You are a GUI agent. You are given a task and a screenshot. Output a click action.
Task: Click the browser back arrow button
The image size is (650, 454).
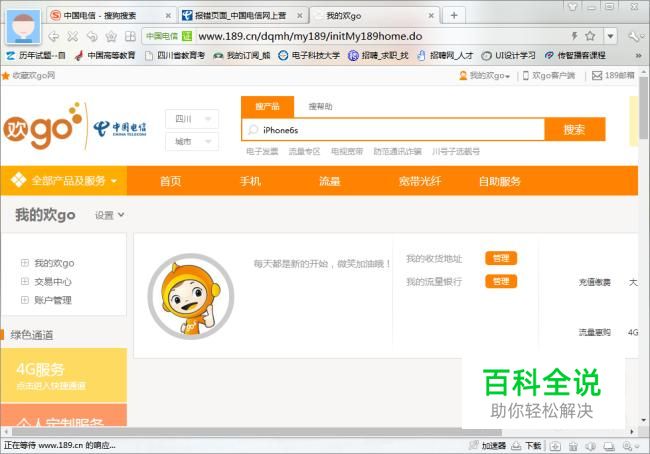(53, 36)
